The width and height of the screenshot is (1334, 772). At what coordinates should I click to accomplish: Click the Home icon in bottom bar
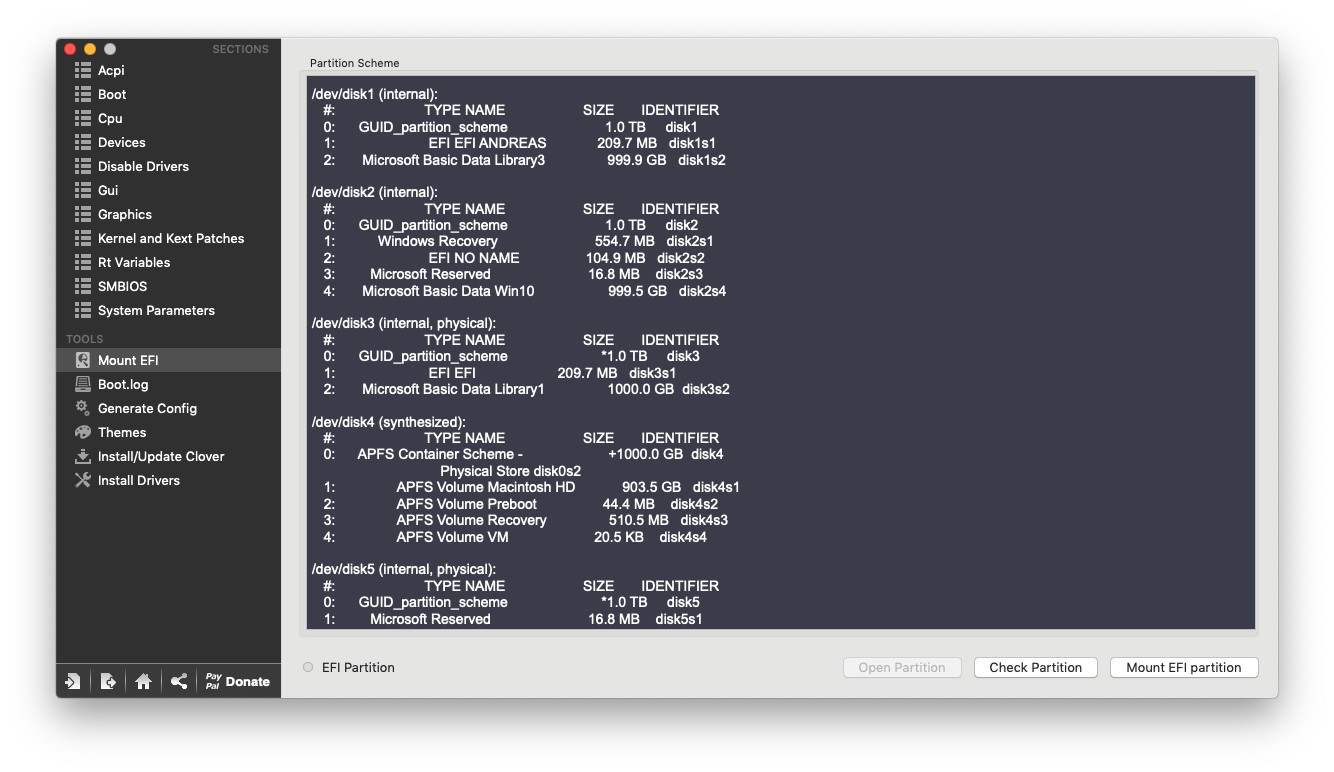click(143, 681)
